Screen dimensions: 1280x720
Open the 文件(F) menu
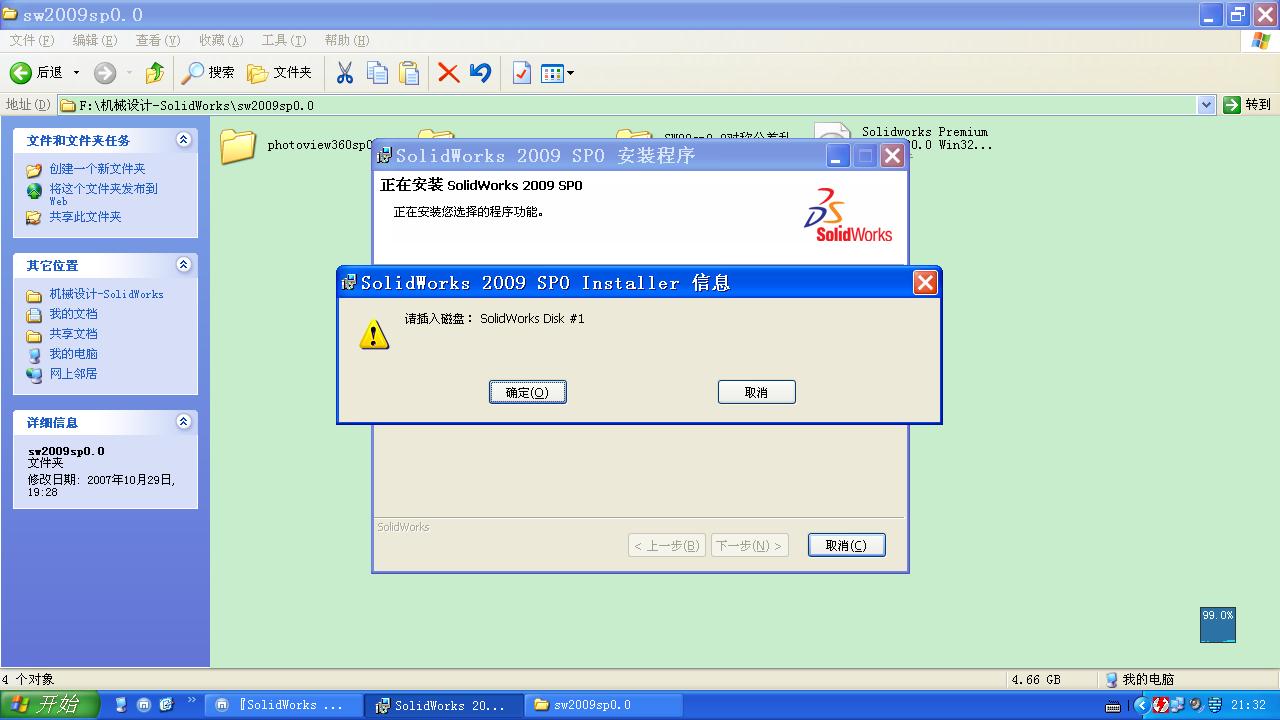[x=32, y=40]
